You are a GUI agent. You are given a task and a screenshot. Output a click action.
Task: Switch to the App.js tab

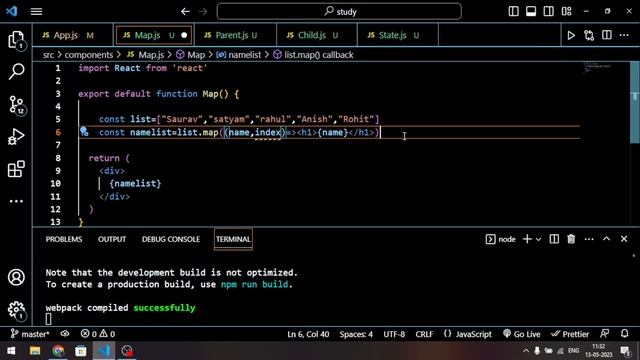pyautogui.click(x=73, y=35)
